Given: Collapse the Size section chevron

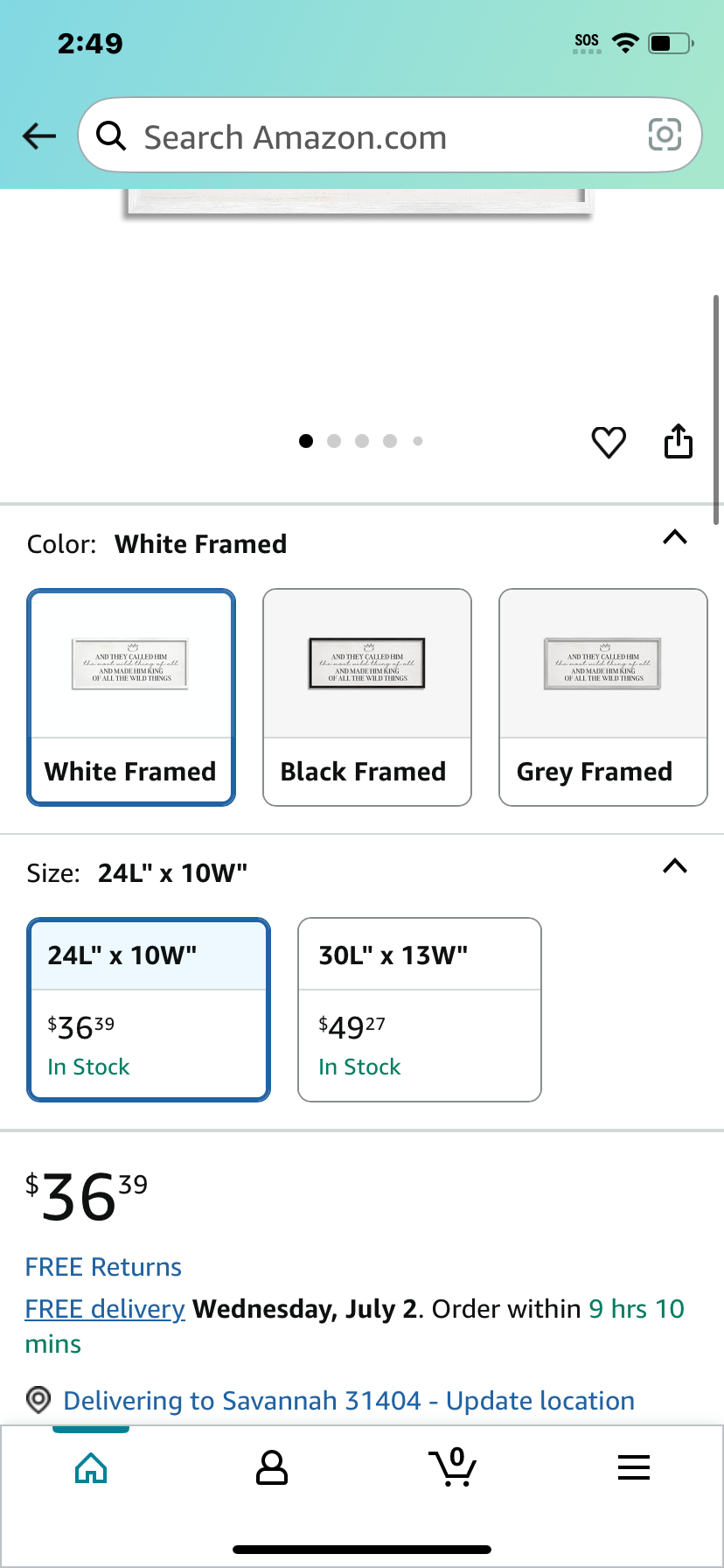Looking at the screenshot, I should pyautogui.click(x=675, y=866).
